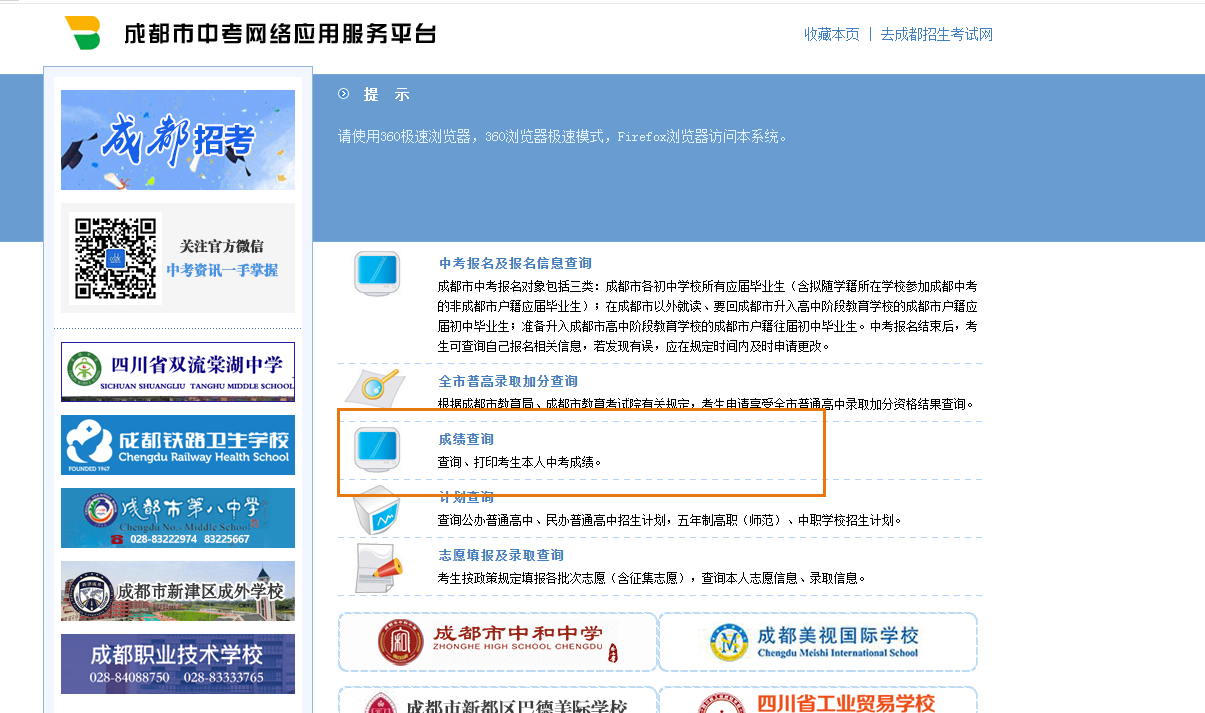1205x713 pixels.
Task: Open 四川省双流棠湖中学 banner
Action: click(178, 372)
